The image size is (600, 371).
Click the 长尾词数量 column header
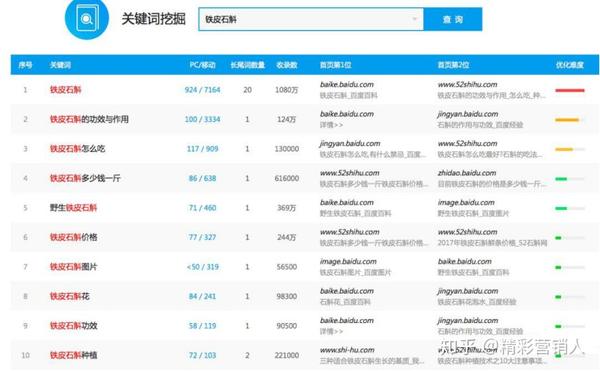pyautogui.click(x=248, y=65)
